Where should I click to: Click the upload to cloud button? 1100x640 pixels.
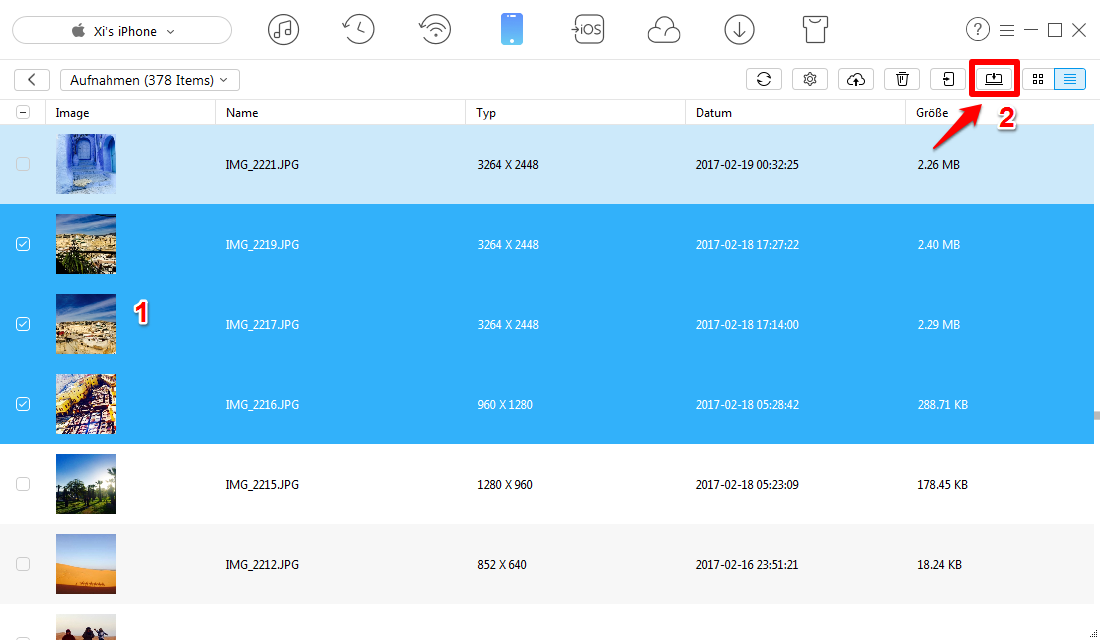(856, 79)
